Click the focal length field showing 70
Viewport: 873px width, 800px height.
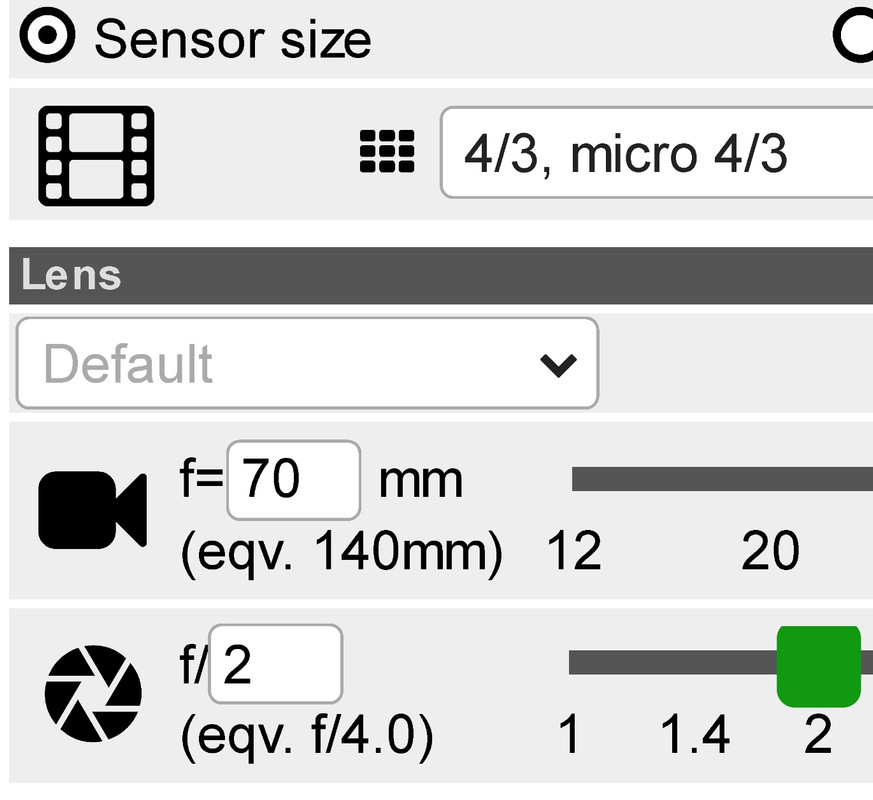pyautogui.click(x=293, y=480)
